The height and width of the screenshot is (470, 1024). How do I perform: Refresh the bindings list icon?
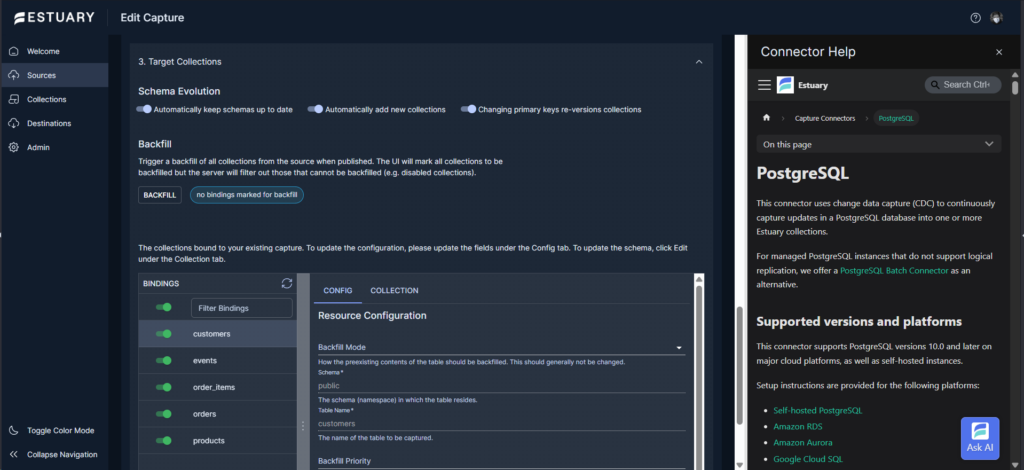pyautogui.click(x=287, y=283)
